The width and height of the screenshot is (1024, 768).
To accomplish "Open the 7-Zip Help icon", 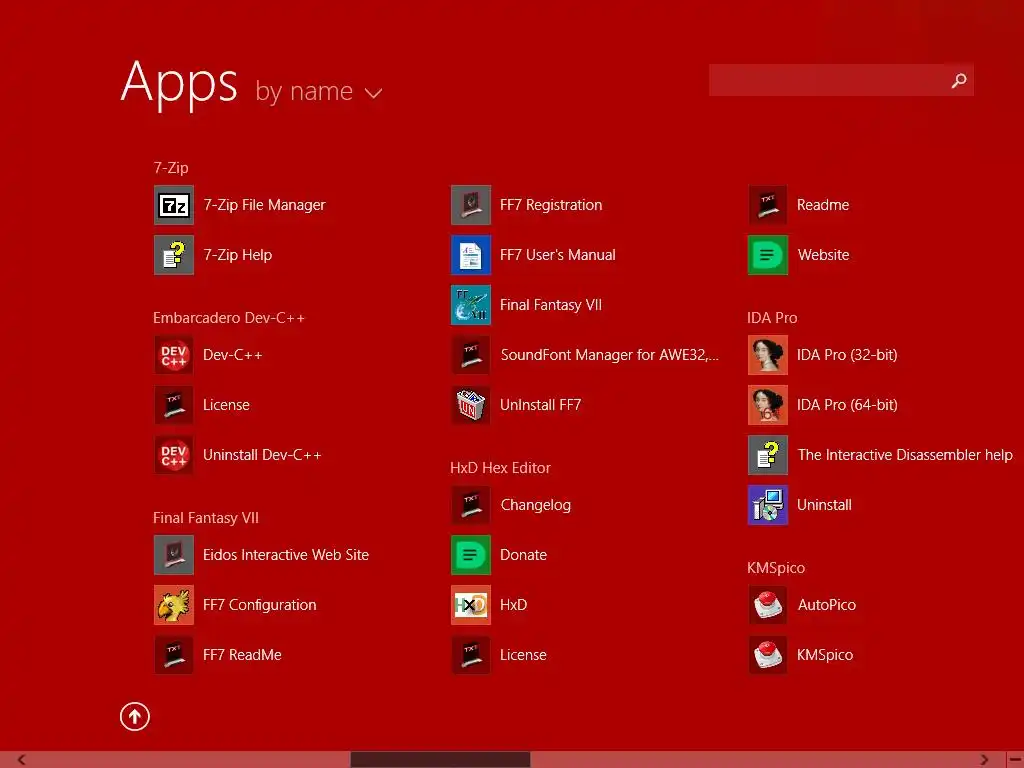I will 174,255.
